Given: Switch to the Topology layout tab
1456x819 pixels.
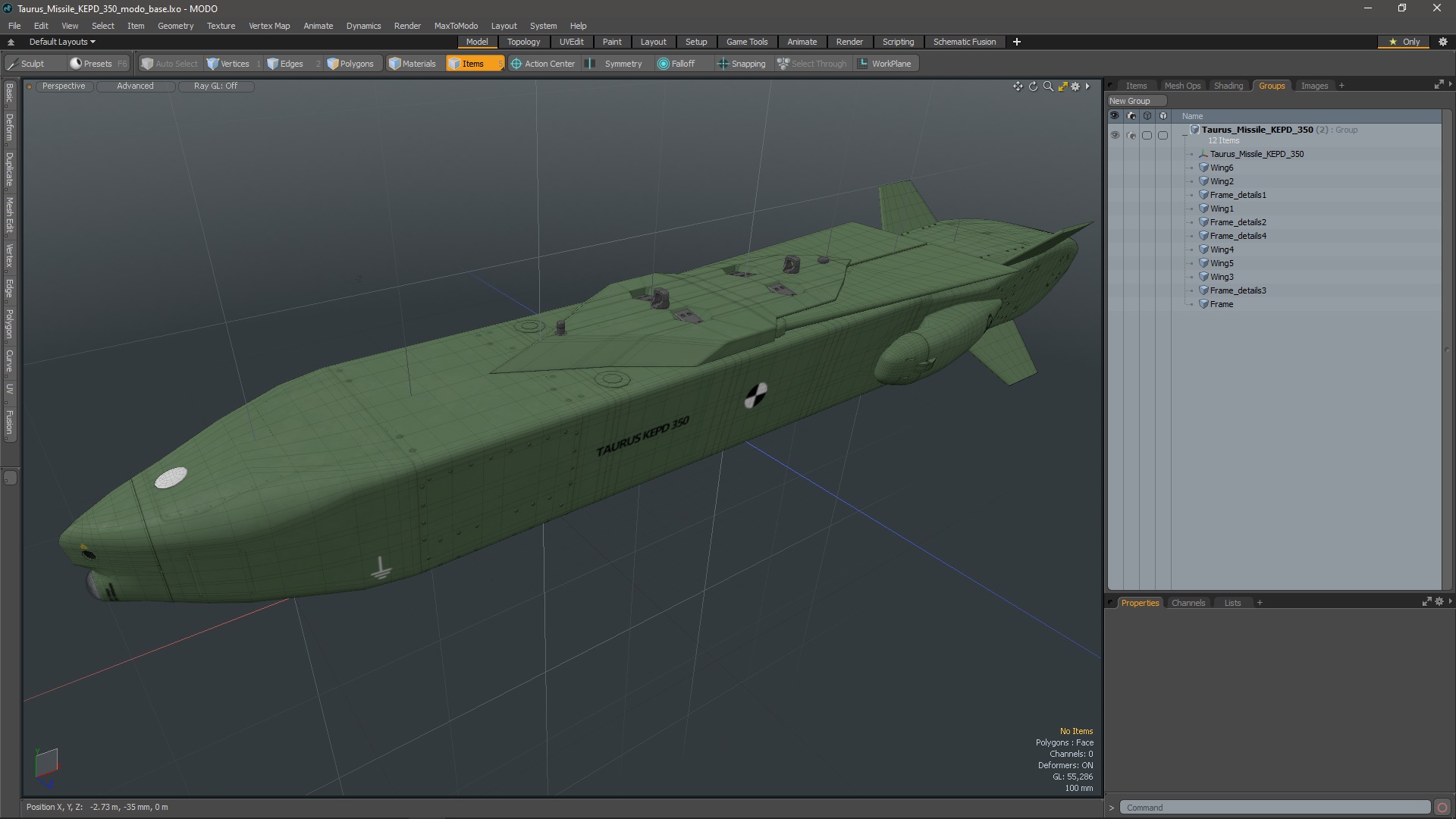Looking at the screenshot, I should [x=523, y=42].
